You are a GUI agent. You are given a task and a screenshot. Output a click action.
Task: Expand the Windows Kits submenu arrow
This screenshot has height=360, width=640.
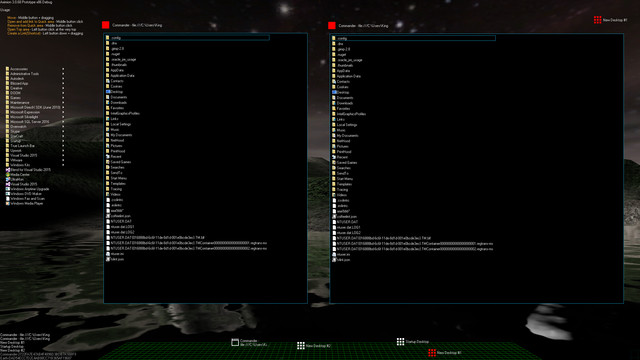(x=63, y=165)
